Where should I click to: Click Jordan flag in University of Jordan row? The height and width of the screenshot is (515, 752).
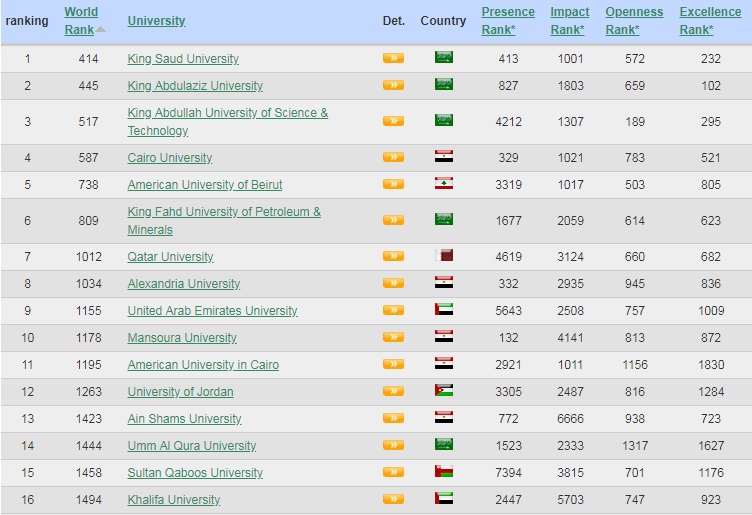pyautogui.click(x=443, y=391)
